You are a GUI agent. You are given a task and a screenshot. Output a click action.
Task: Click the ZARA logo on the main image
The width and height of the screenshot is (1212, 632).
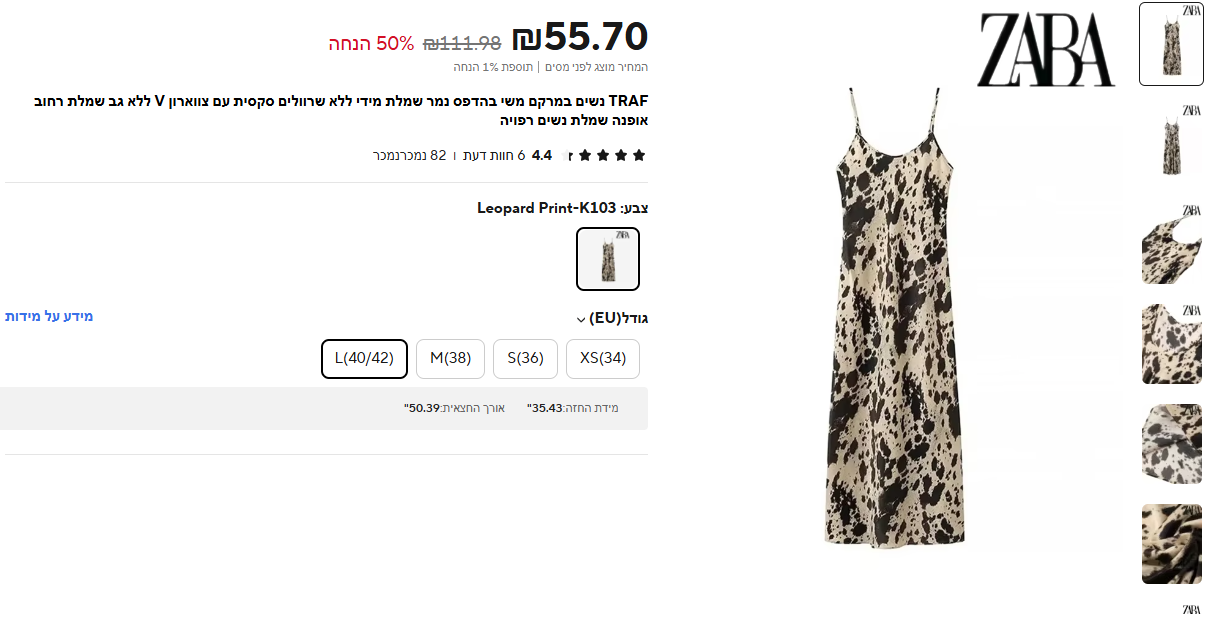[x=1045, y=50]
